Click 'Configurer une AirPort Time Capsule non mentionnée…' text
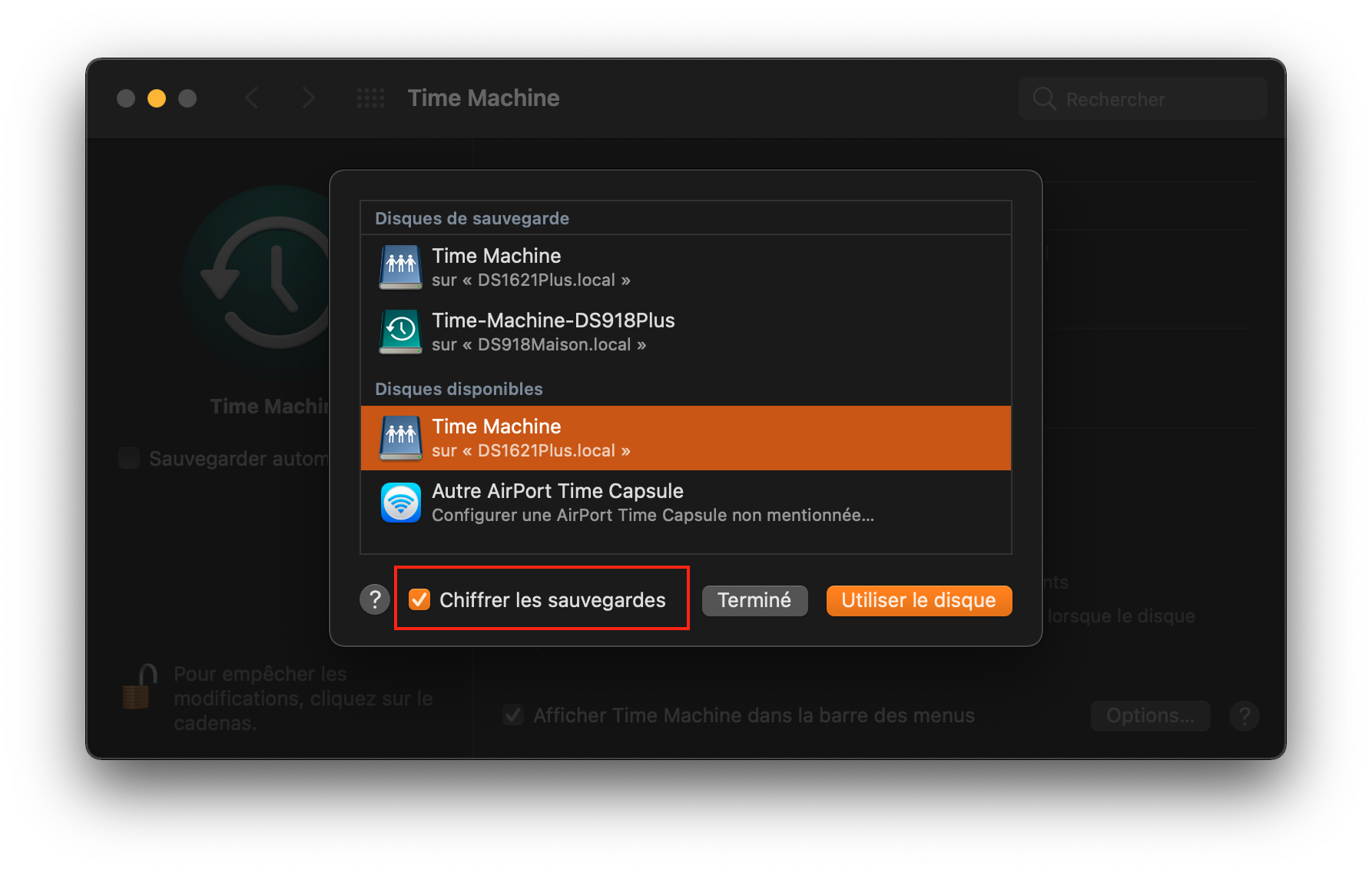The height and width of the screenshot is (873, 1372). [x=653, y=515]
